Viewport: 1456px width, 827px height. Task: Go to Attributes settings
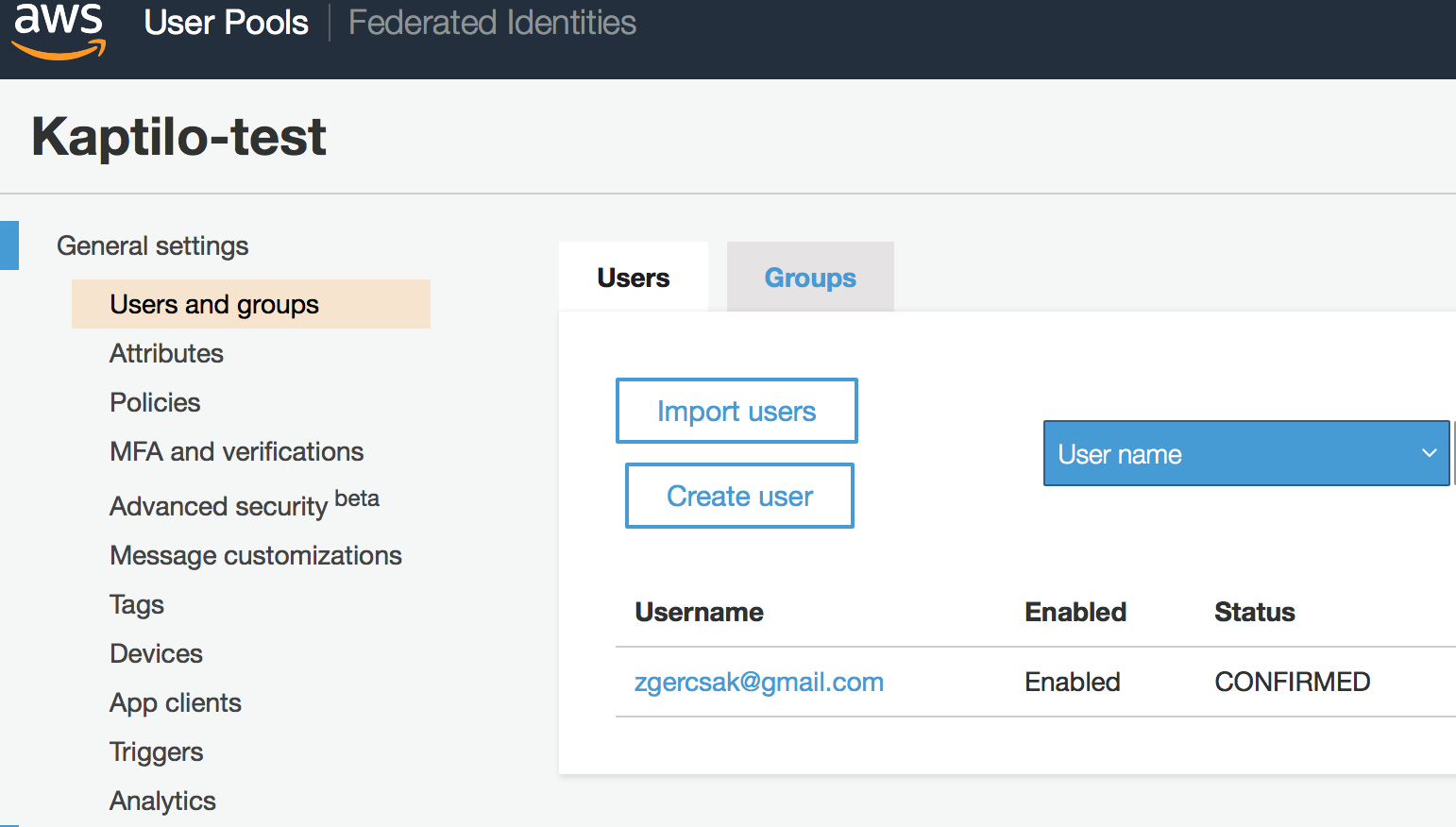tap(166, 353)
